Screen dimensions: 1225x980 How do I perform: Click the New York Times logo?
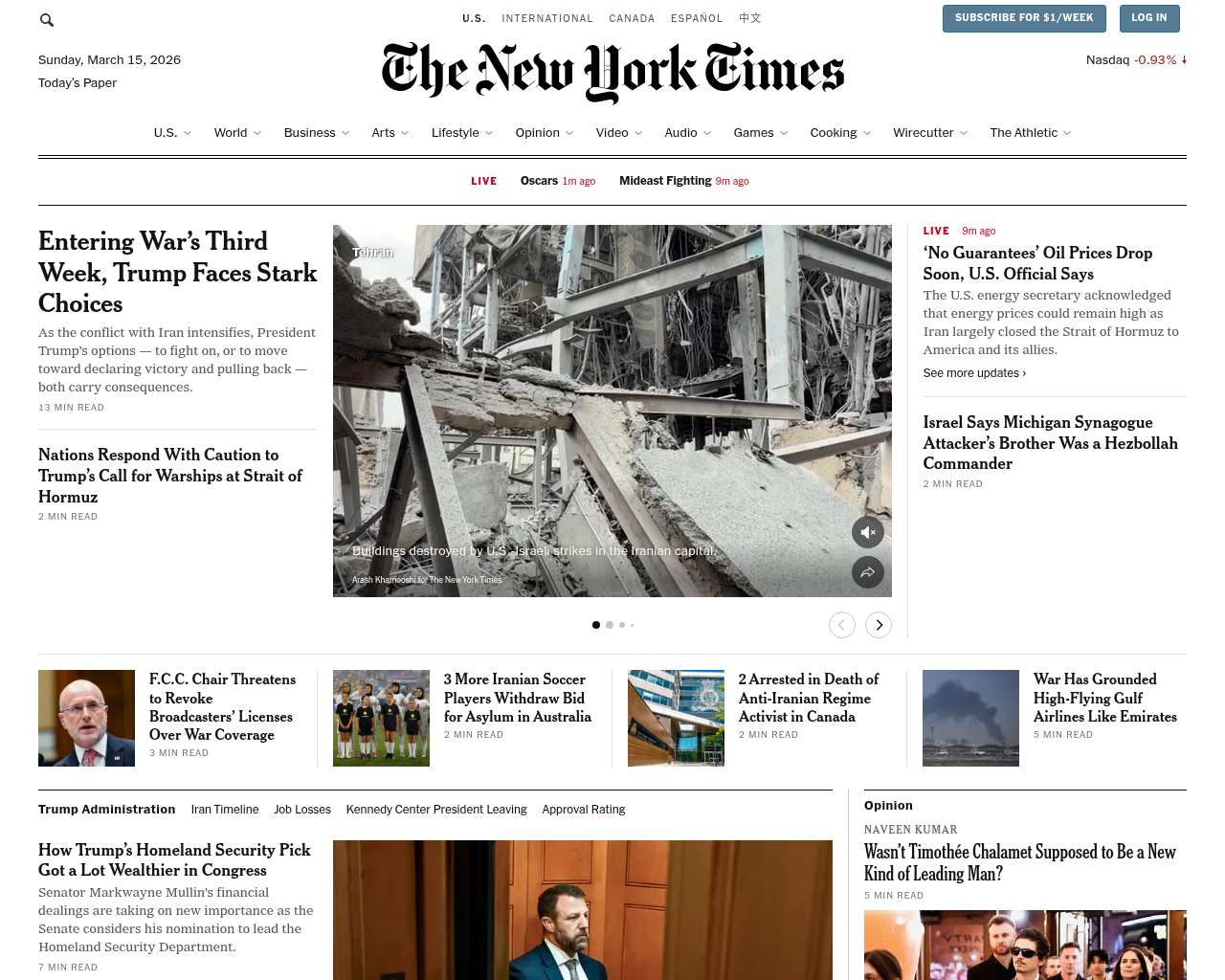click(x=612, y=72)
